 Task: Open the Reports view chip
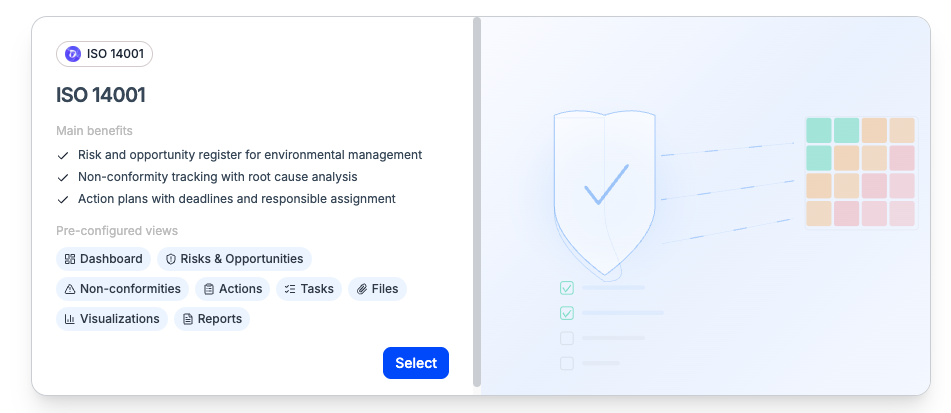coord(212,319)
